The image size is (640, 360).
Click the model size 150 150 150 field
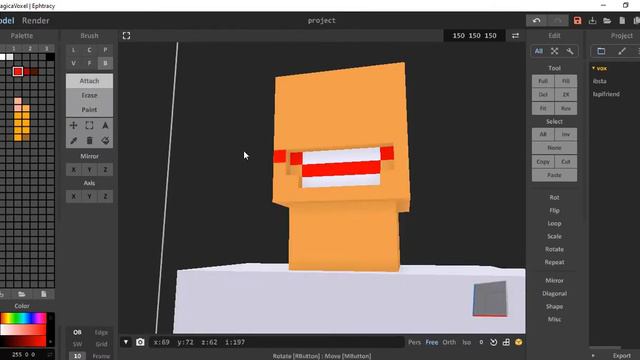tap(474, 36)
